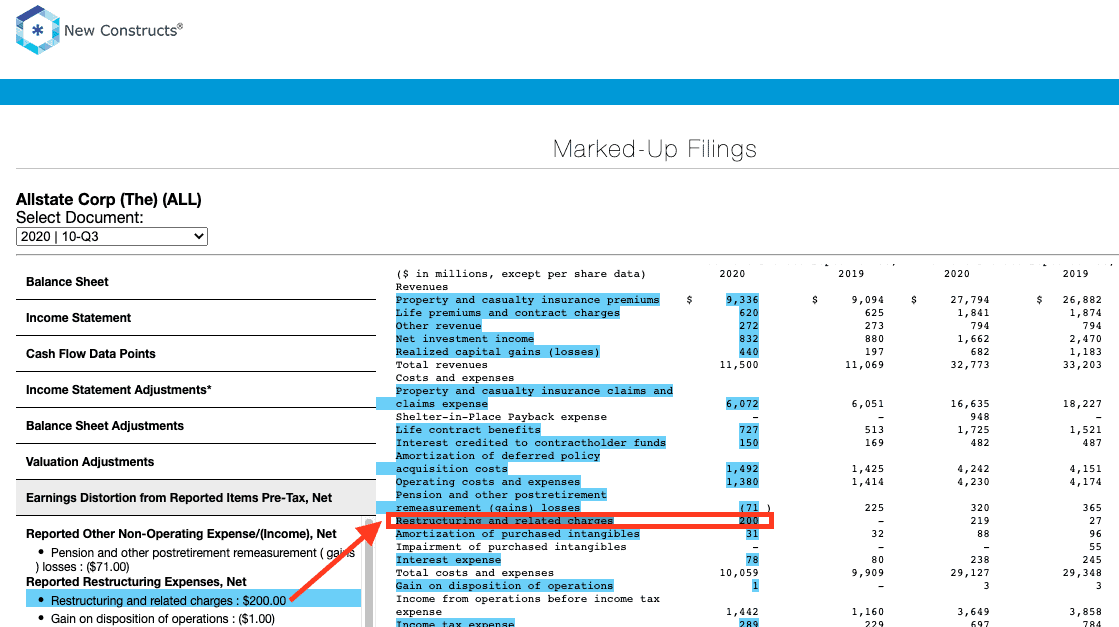Open Valuation Adjustments section
Viewport: 1119px width, 627px height.
(x=196, y=462)
